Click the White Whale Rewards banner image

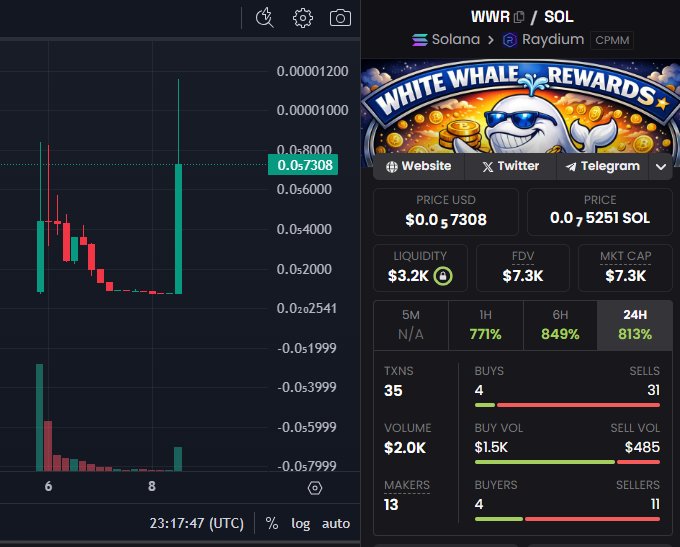[520, 106]
